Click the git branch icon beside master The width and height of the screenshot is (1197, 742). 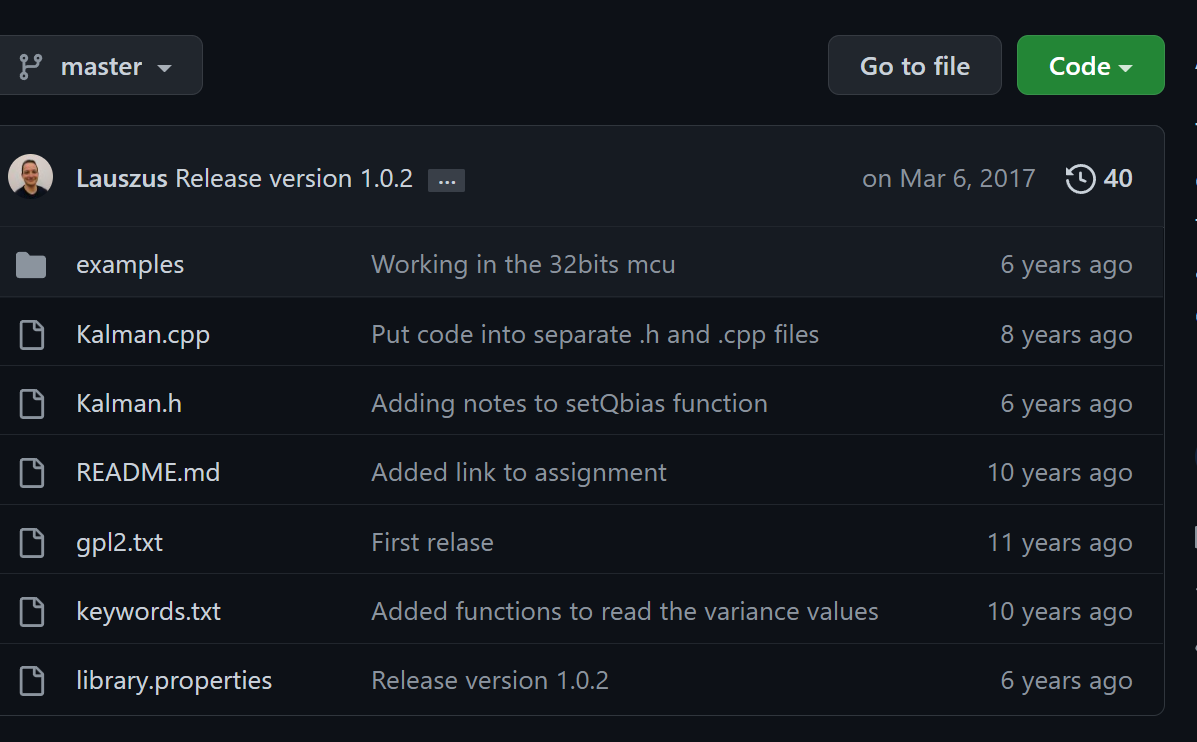pyautogui.click(x=31, y=67)
